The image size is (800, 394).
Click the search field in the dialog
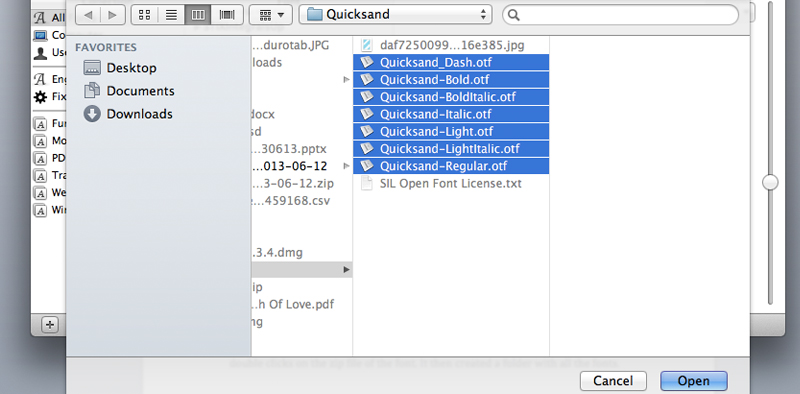pos(620,15)
